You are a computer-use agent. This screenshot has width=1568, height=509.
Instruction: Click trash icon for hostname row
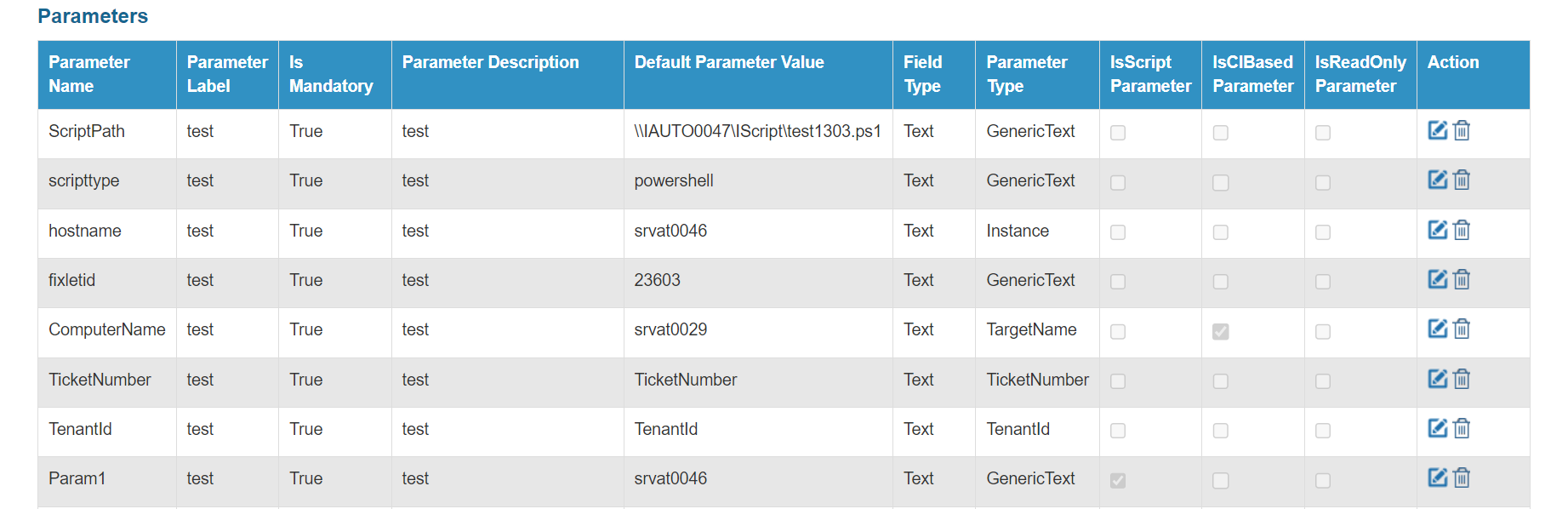pyautogui.click(x=1462, y=230)
